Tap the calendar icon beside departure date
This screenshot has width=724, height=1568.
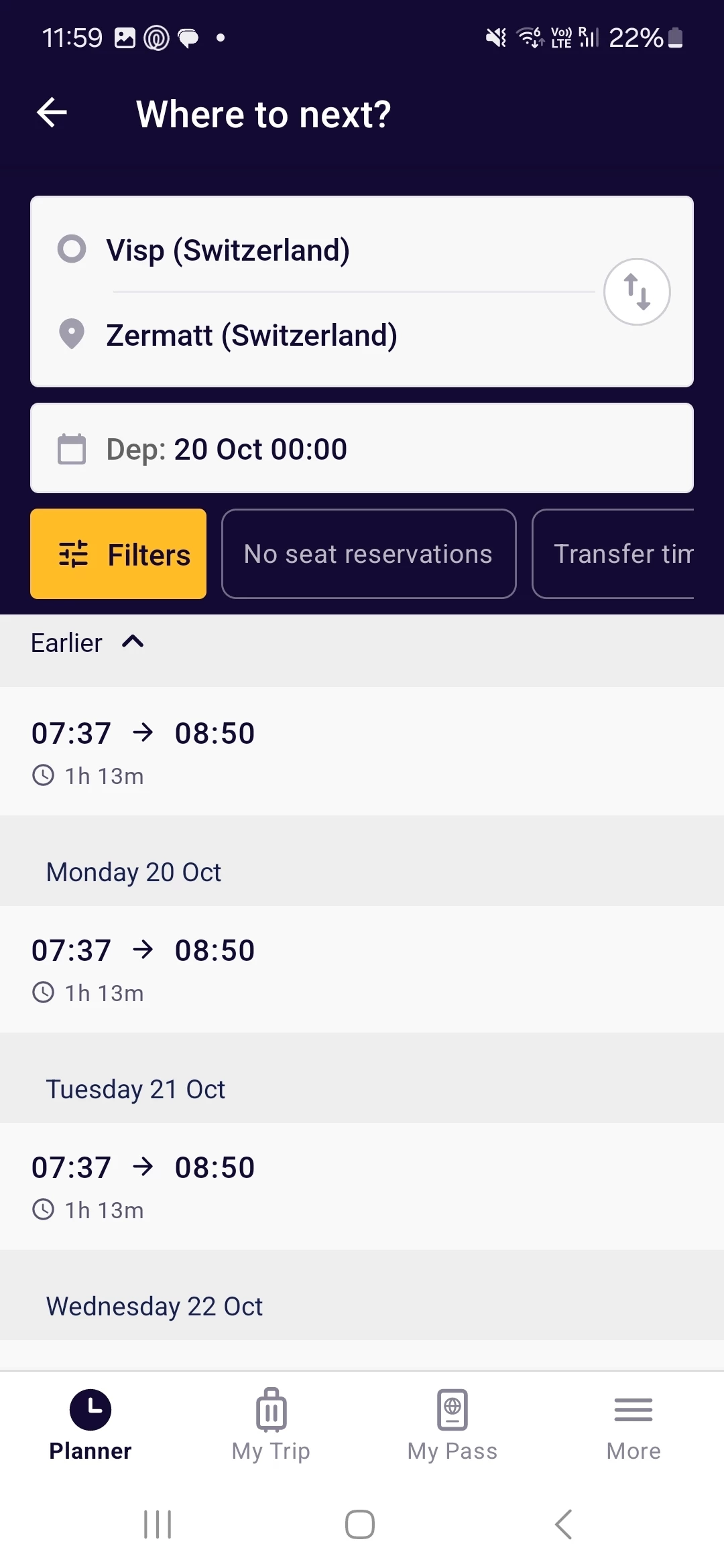click(x=72, y=449)
